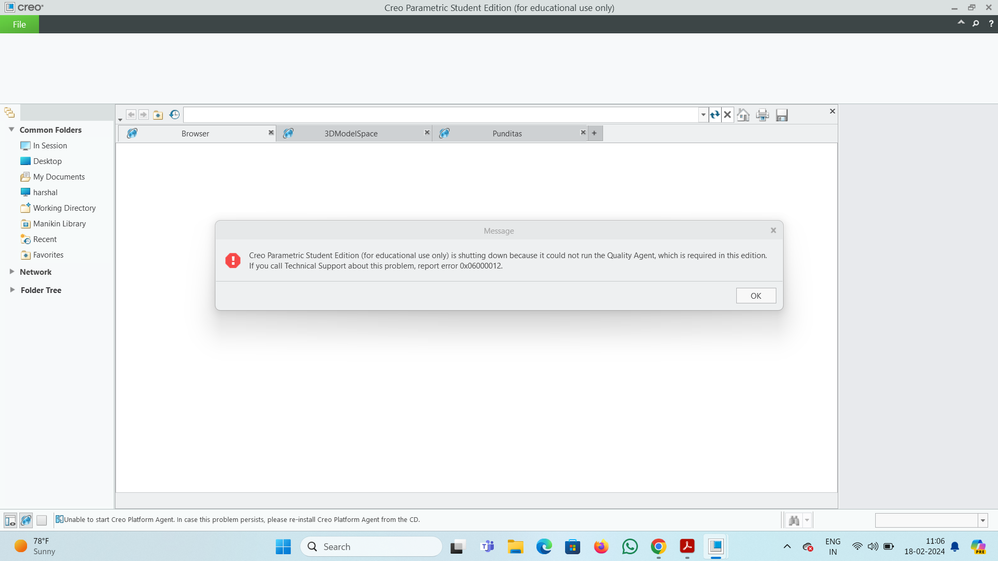Open Adobe Acrobat from taskbar
This screenshot has height=561, width=998.
(687, 546)
